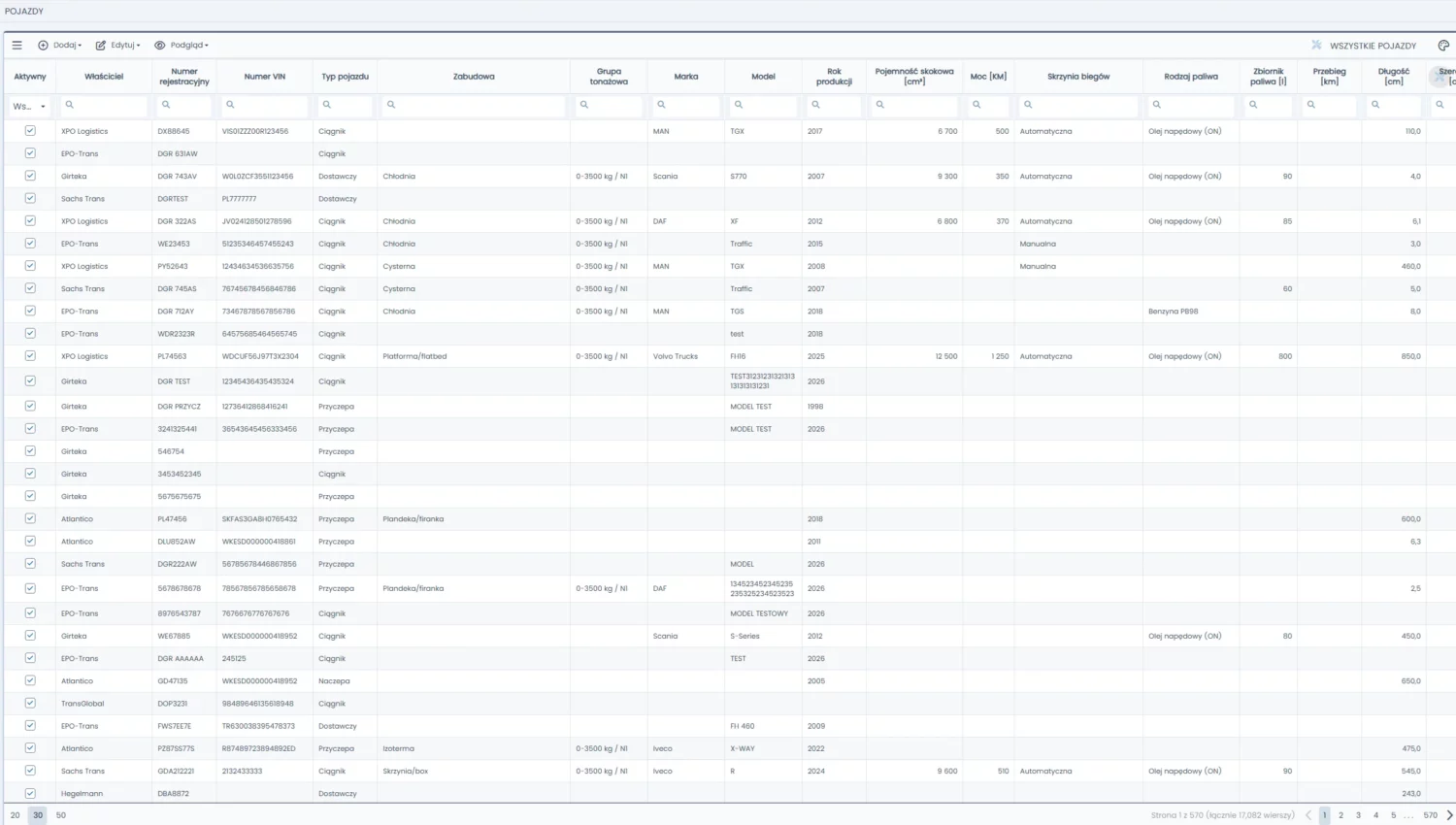Set page size to 50 rows
The image size is (1456, 825).
coord(60,815)
